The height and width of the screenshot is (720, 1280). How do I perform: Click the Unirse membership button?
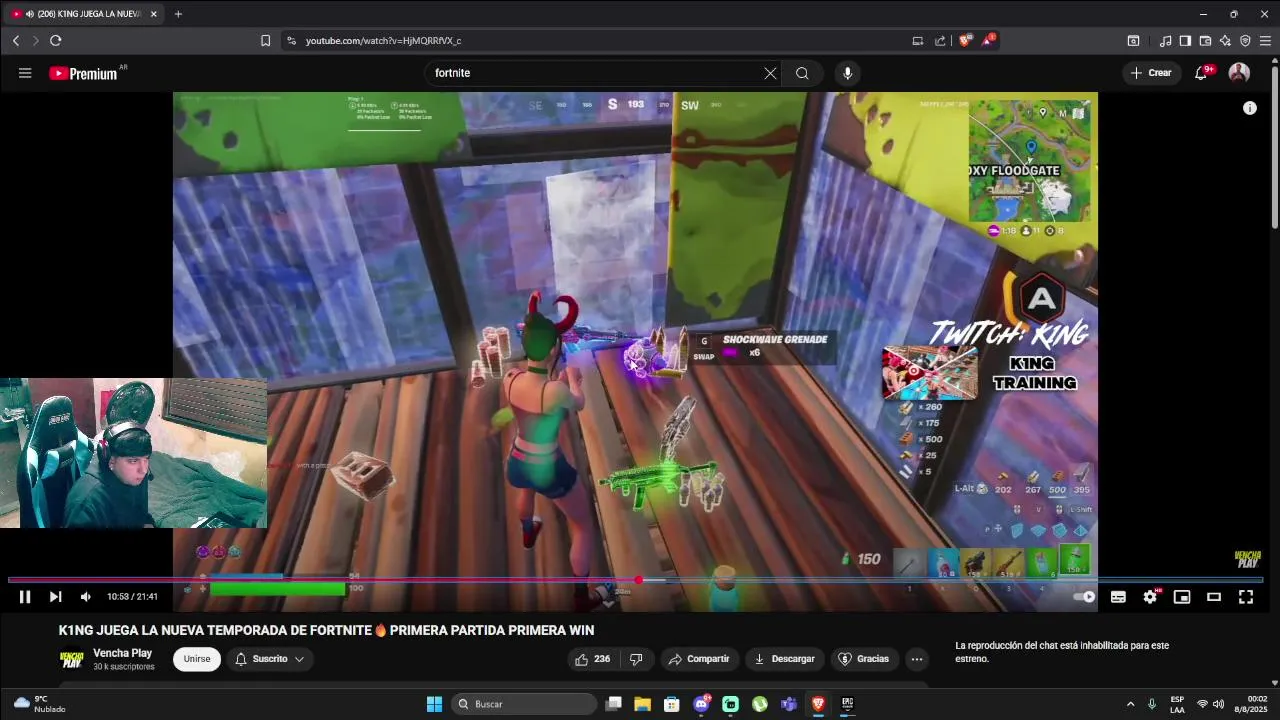coord(197,659)
